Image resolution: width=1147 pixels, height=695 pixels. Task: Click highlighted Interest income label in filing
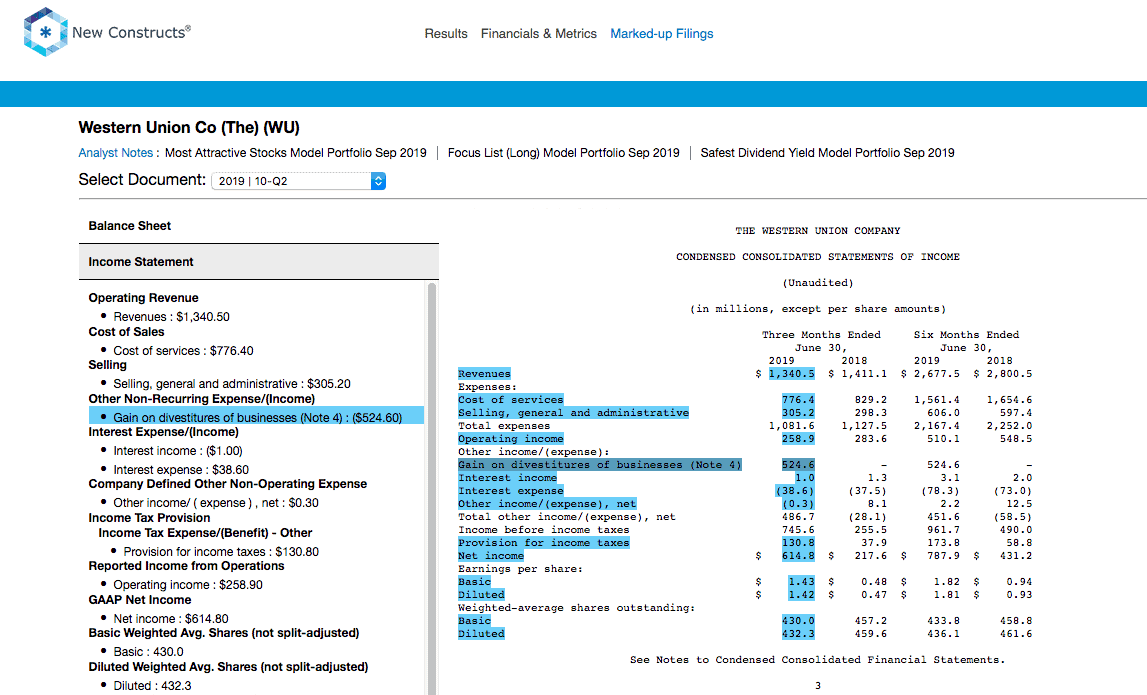click(508, 478)
